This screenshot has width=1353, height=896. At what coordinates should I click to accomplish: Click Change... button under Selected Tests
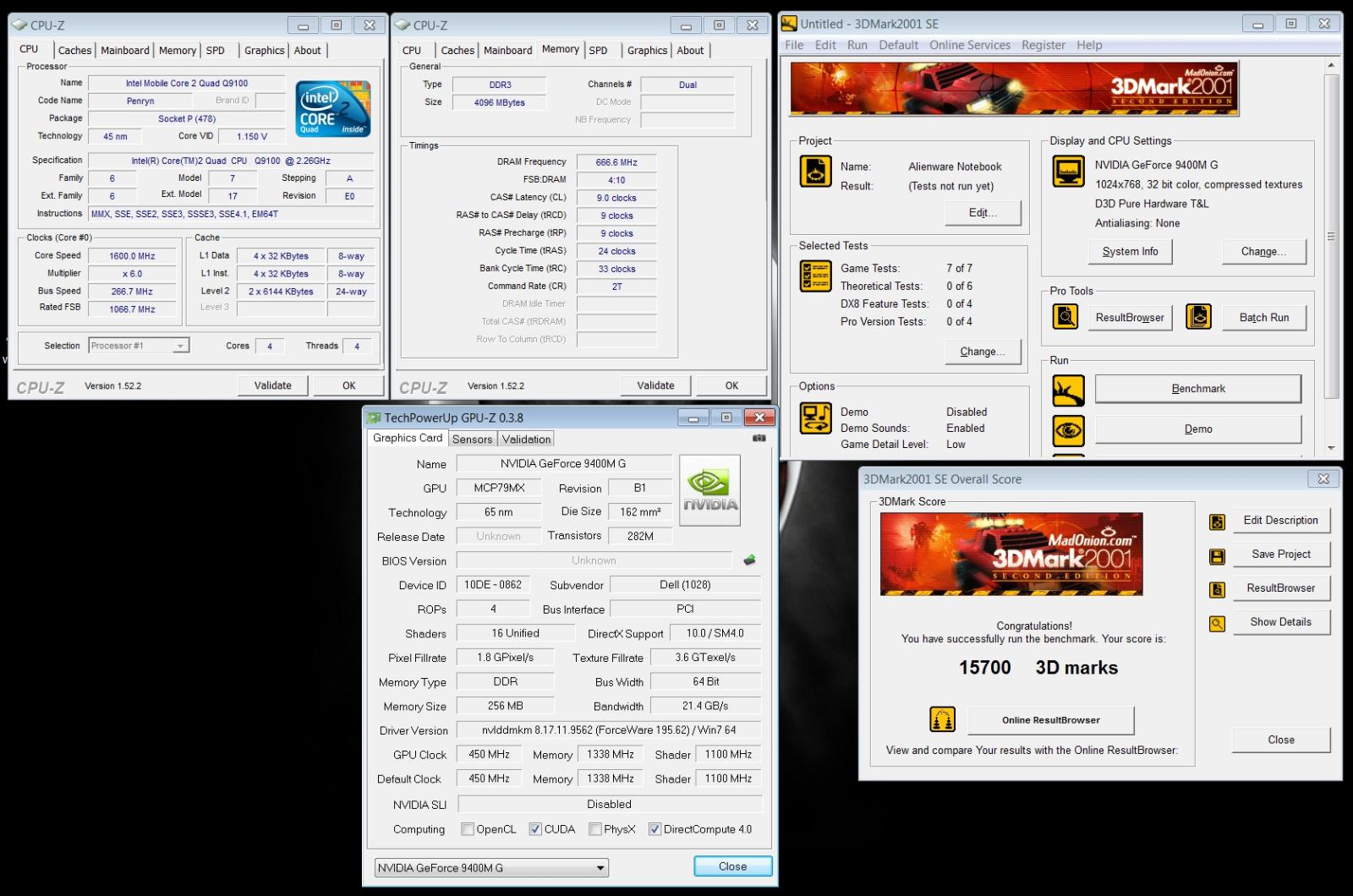(983, 352)
